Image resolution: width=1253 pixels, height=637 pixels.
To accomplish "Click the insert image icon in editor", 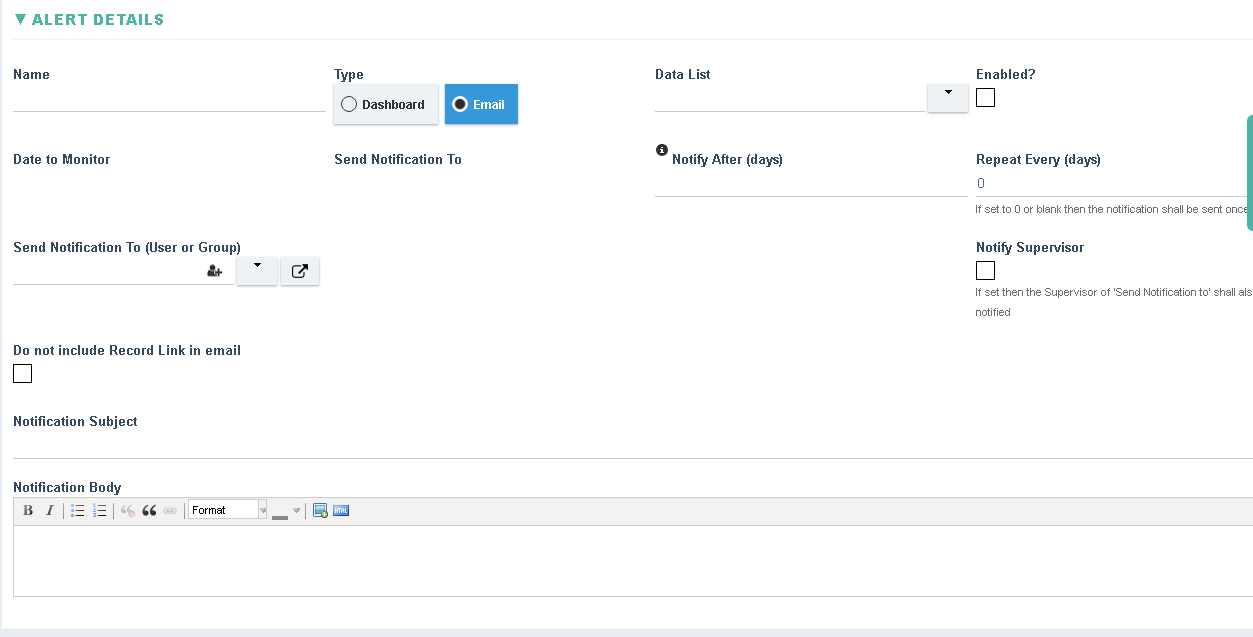I will pos(320,511).
